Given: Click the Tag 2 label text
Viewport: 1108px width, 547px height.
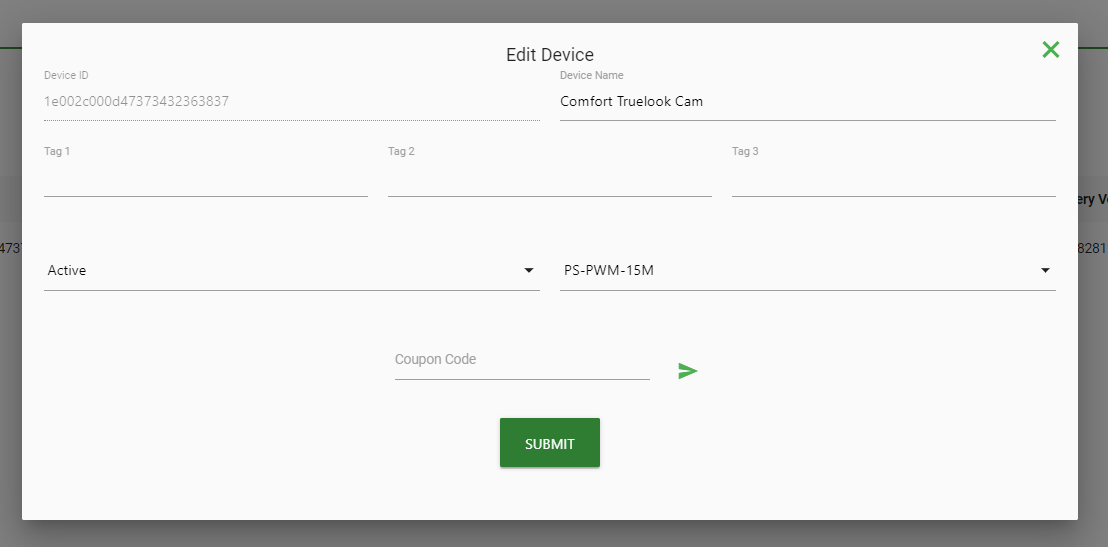Looking at the screenshot, I should pos(401,151).
